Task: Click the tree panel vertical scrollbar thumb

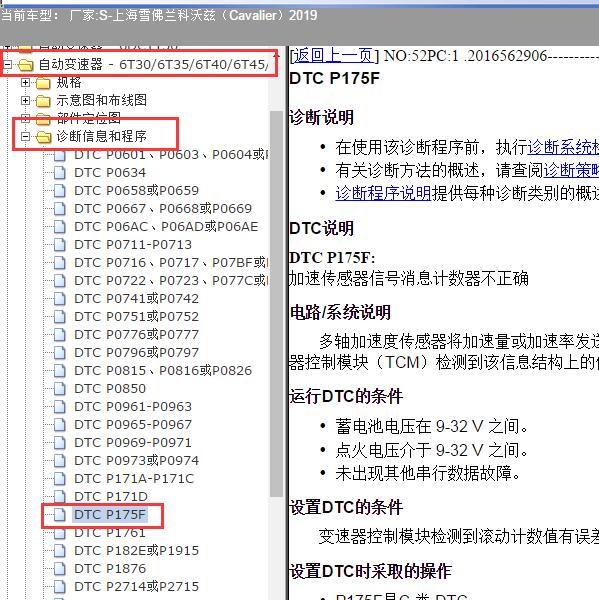Action: (276, 304)
